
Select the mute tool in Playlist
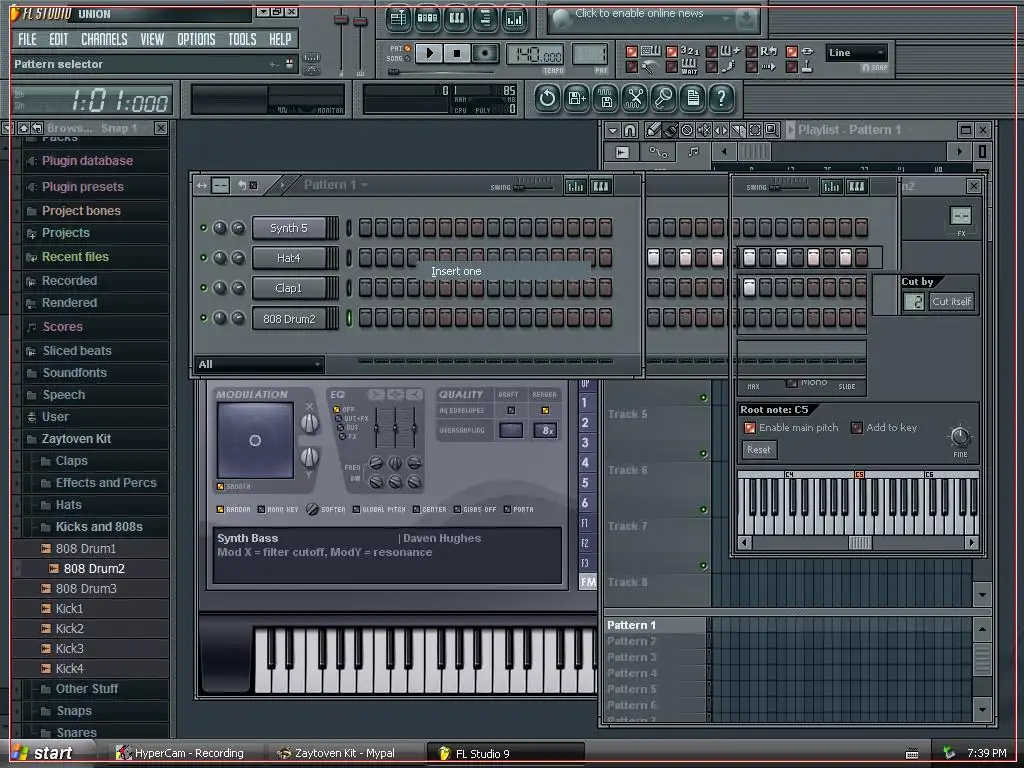pos(704,130)
